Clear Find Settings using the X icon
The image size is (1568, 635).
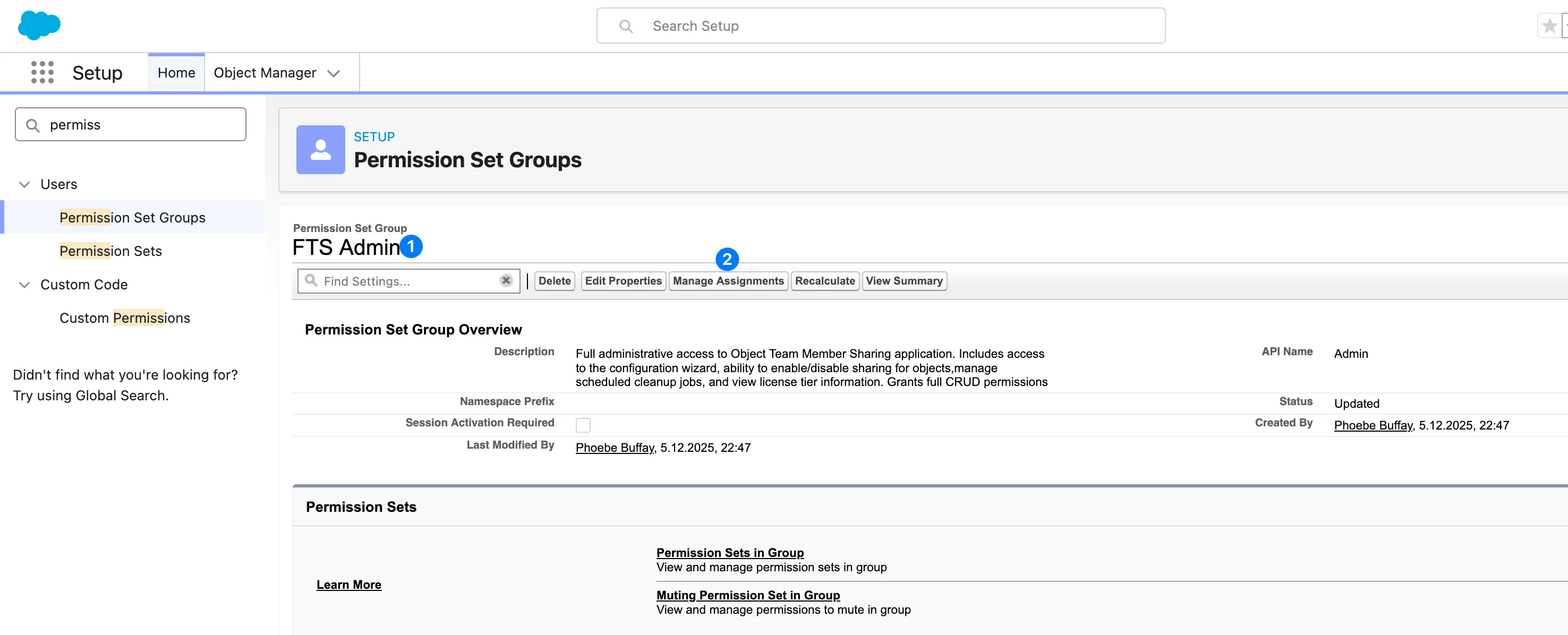pyautogui.click(x=506, y=280)
